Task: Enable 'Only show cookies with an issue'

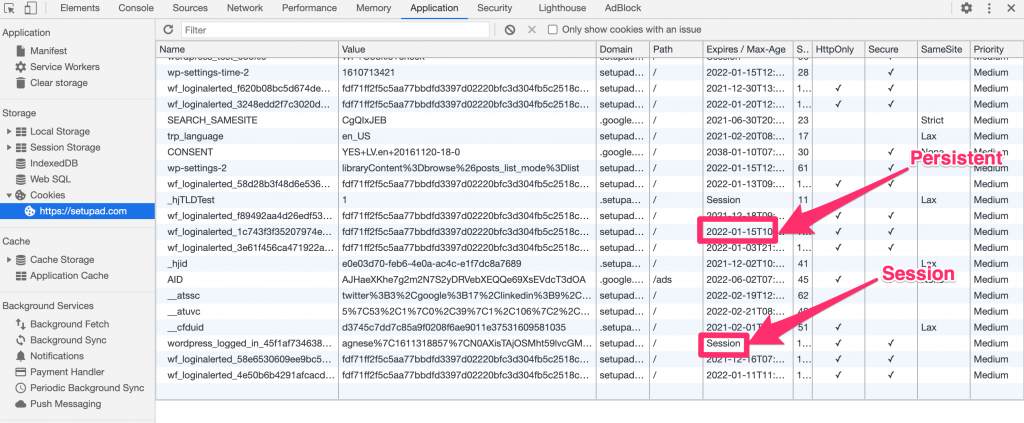Action: pos(554,30)
